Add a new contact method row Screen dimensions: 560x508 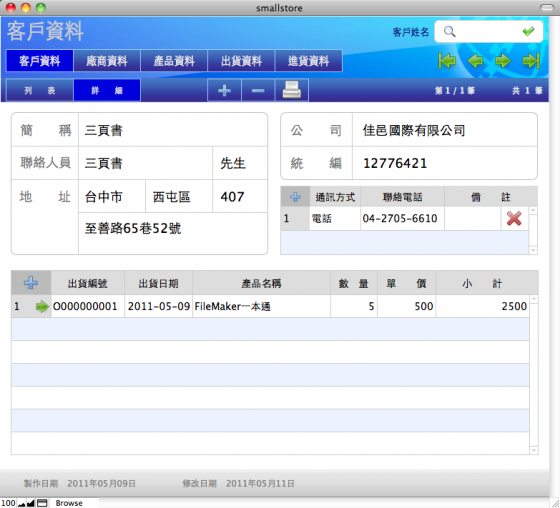(x=295, y=196)
